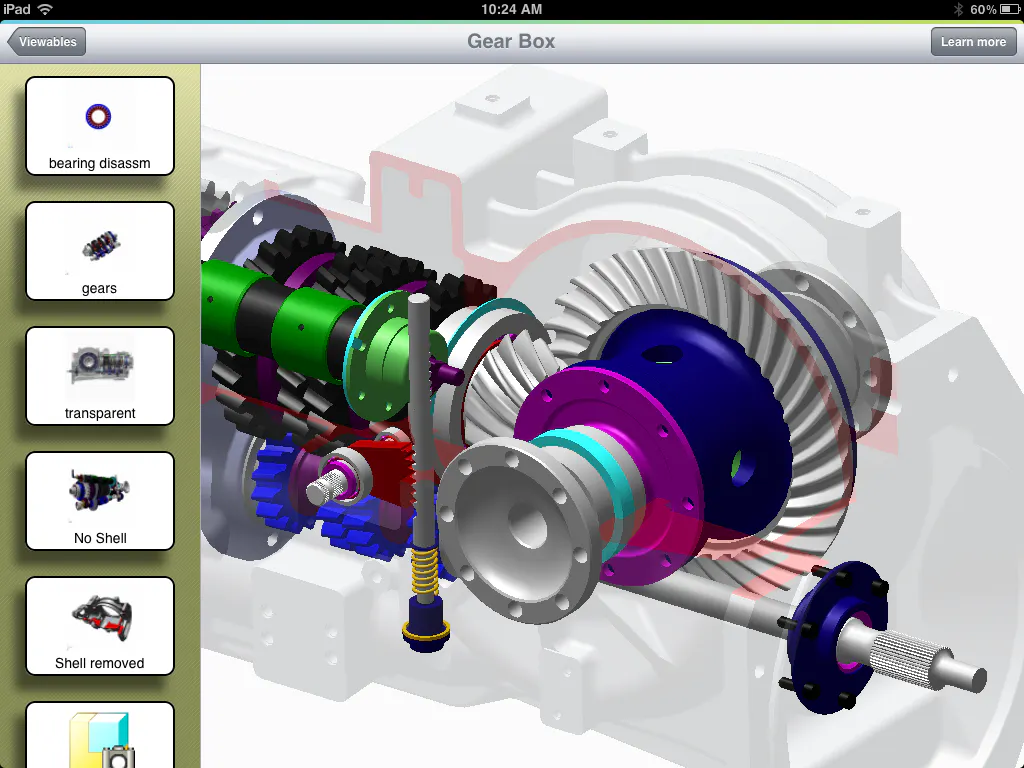Tap the battery indicator showing 60%
Screen dimensions: 1024x768
(x=1009, y=9)
